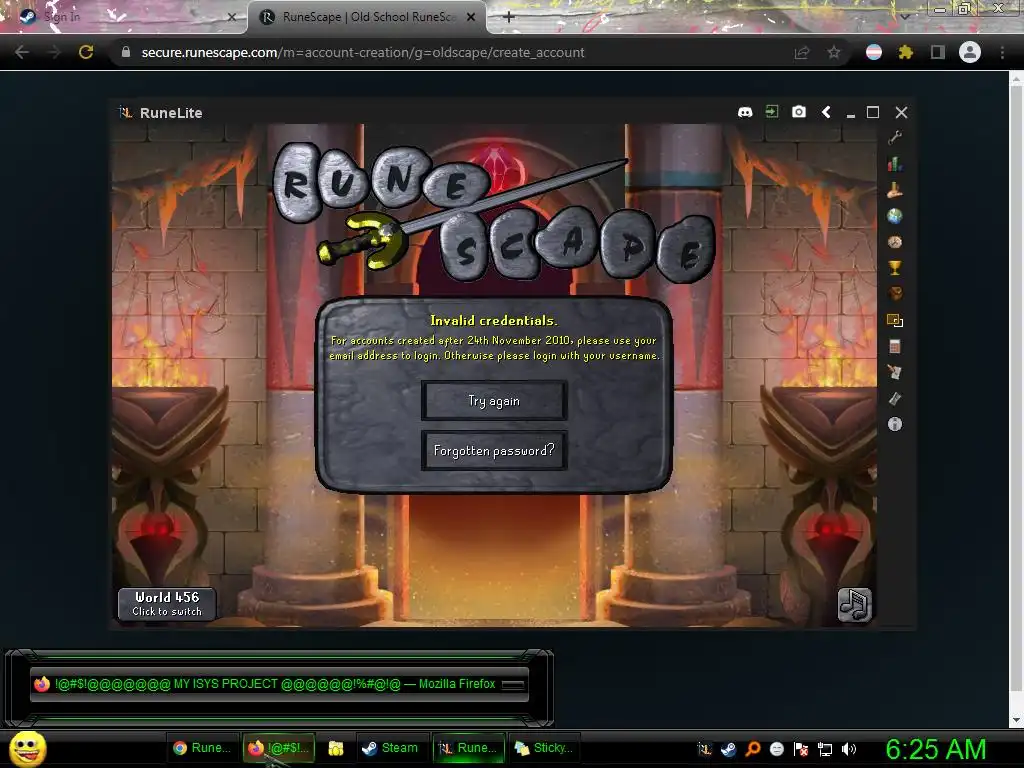Click the striped flag extension icon
The width and height of the screenshot is (1024, 768).
(x=874, y=52)
